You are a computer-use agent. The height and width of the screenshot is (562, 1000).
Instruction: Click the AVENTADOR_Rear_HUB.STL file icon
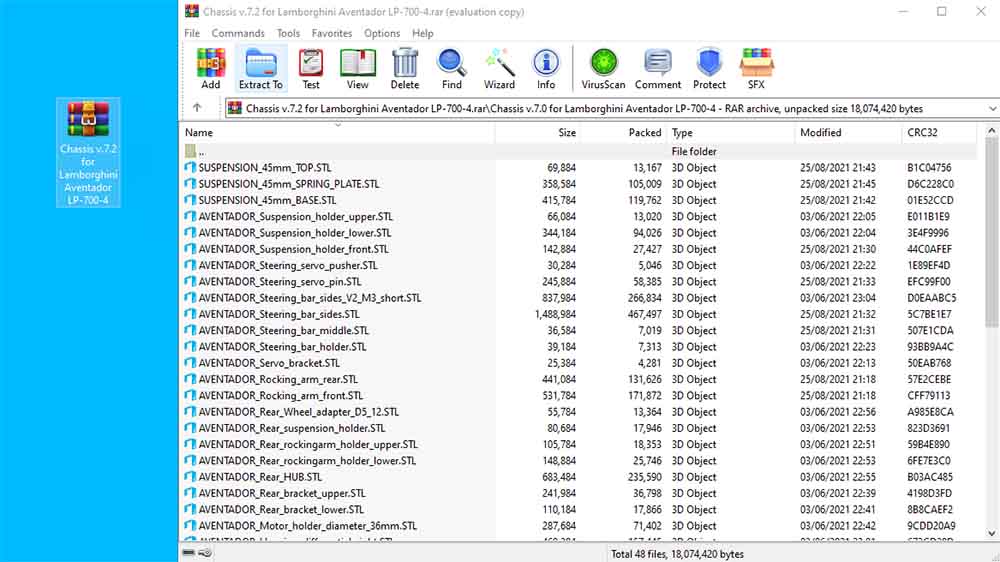click(x=190, y=477)
